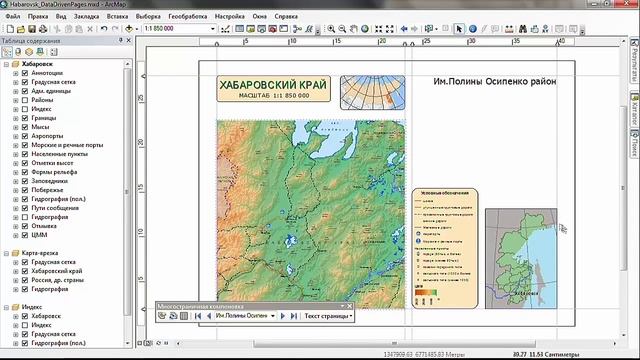Switch contents to List By Source
Image resolution: width=640 pixels, height=360 pixels.
18,52
